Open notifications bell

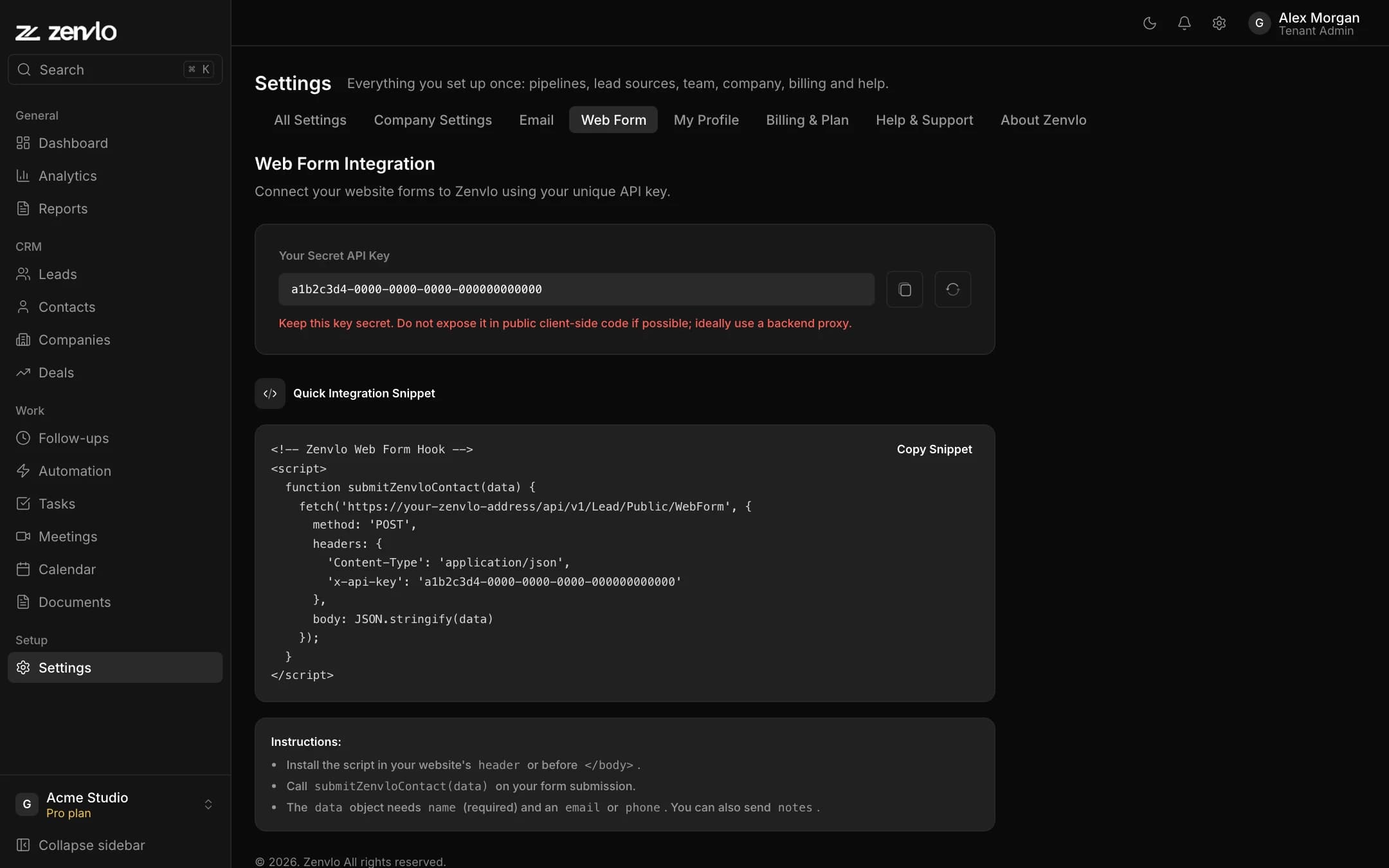click(1184, 23)
